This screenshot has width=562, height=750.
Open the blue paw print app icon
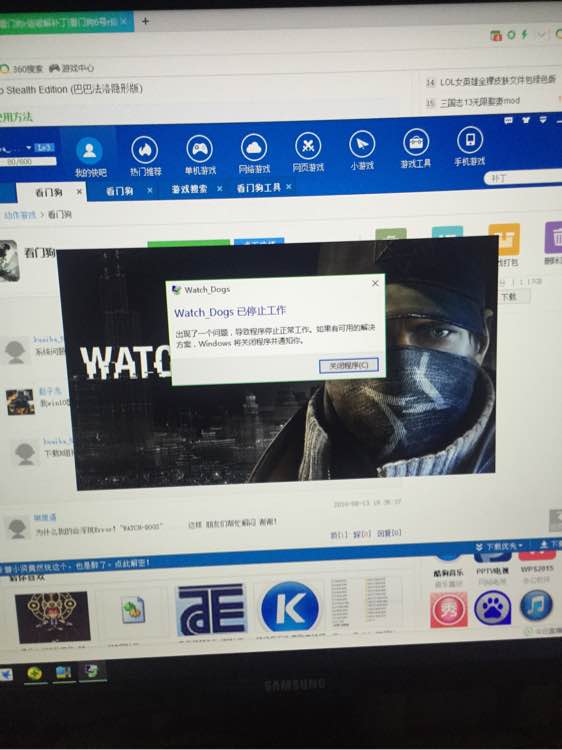[493, 608]
